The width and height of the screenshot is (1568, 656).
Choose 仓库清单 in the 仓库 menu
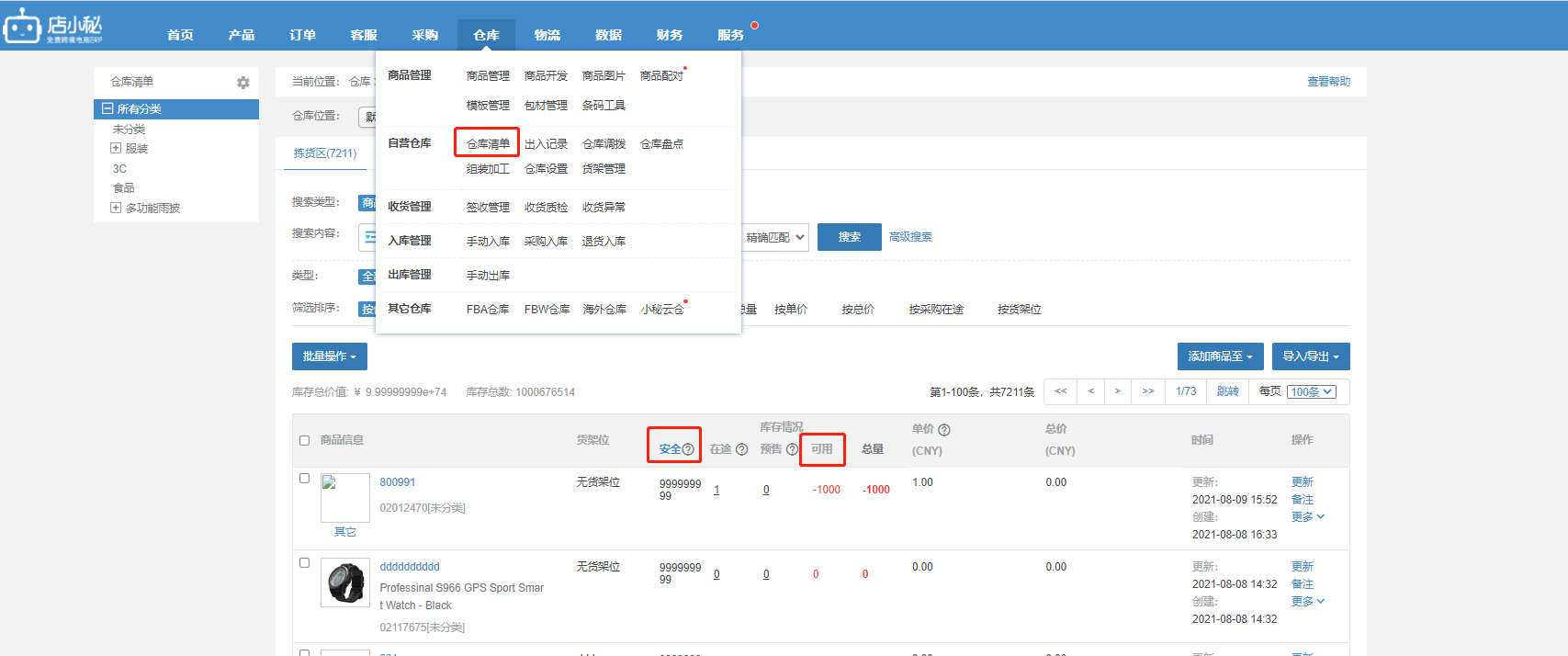(x=488, y=144)
